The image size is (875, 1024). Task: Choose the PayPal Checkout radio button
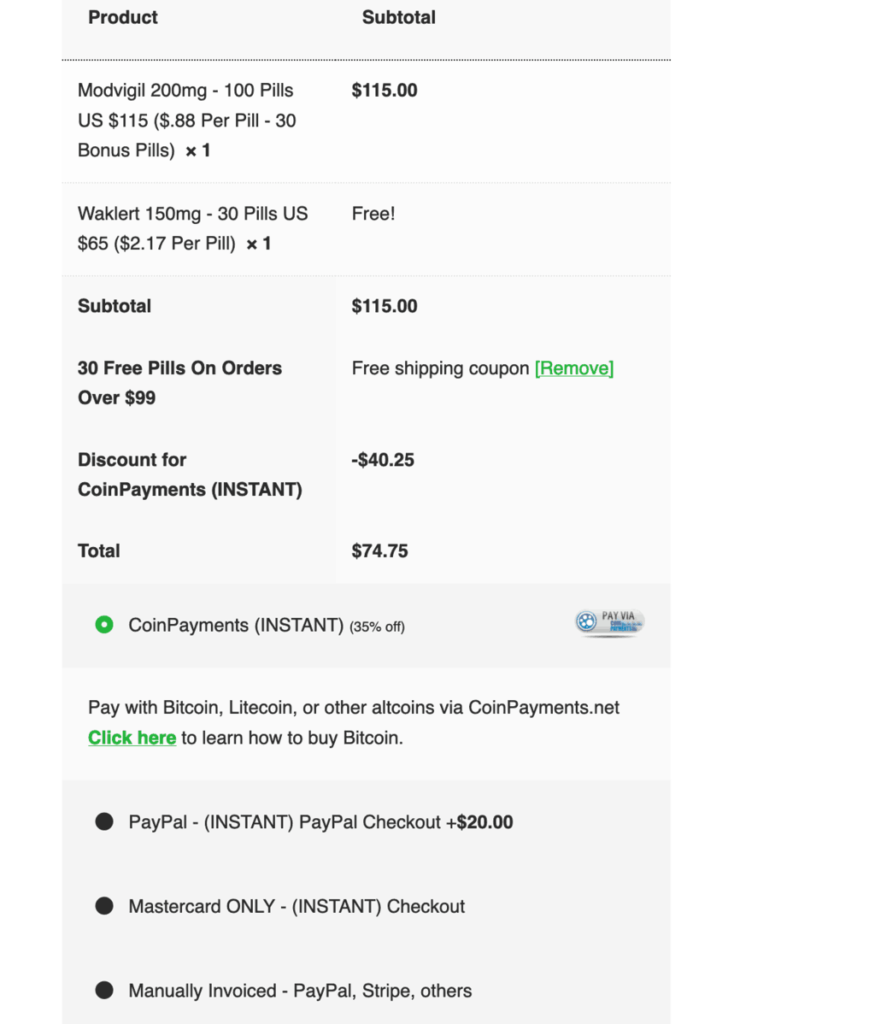tap(104, 822)
